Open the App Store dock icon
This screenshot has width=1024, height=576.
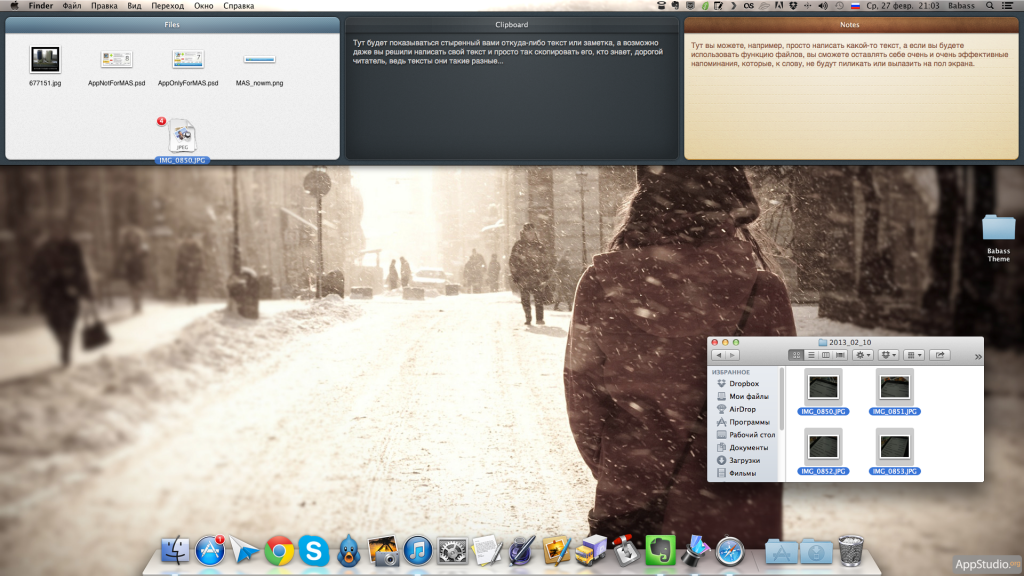[x=209, y=549]
